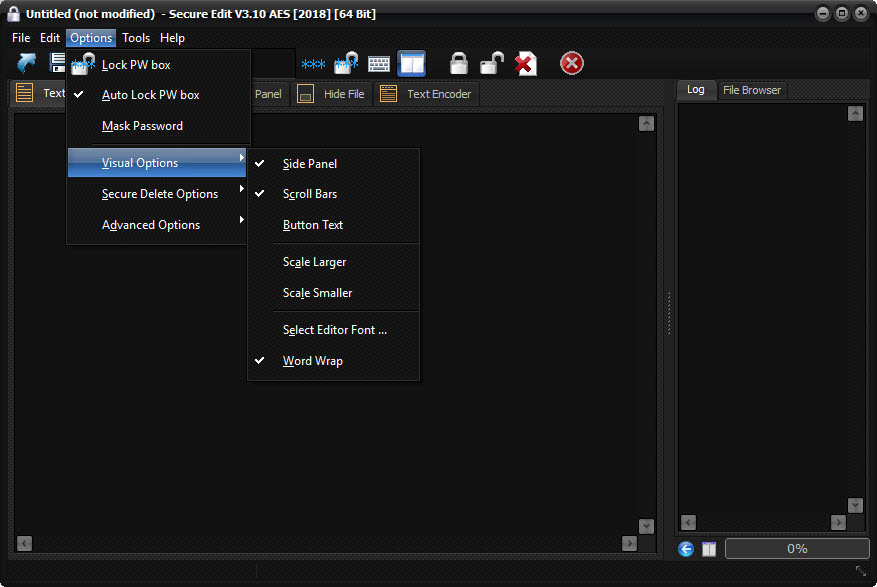Expand the Visual Options submenu
This screenshot has height=587, width=877.
tap(157, 163)
